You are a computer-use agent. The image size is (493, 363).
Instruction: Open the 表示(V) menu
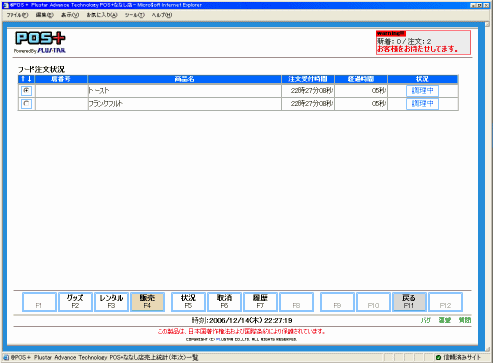70,15
